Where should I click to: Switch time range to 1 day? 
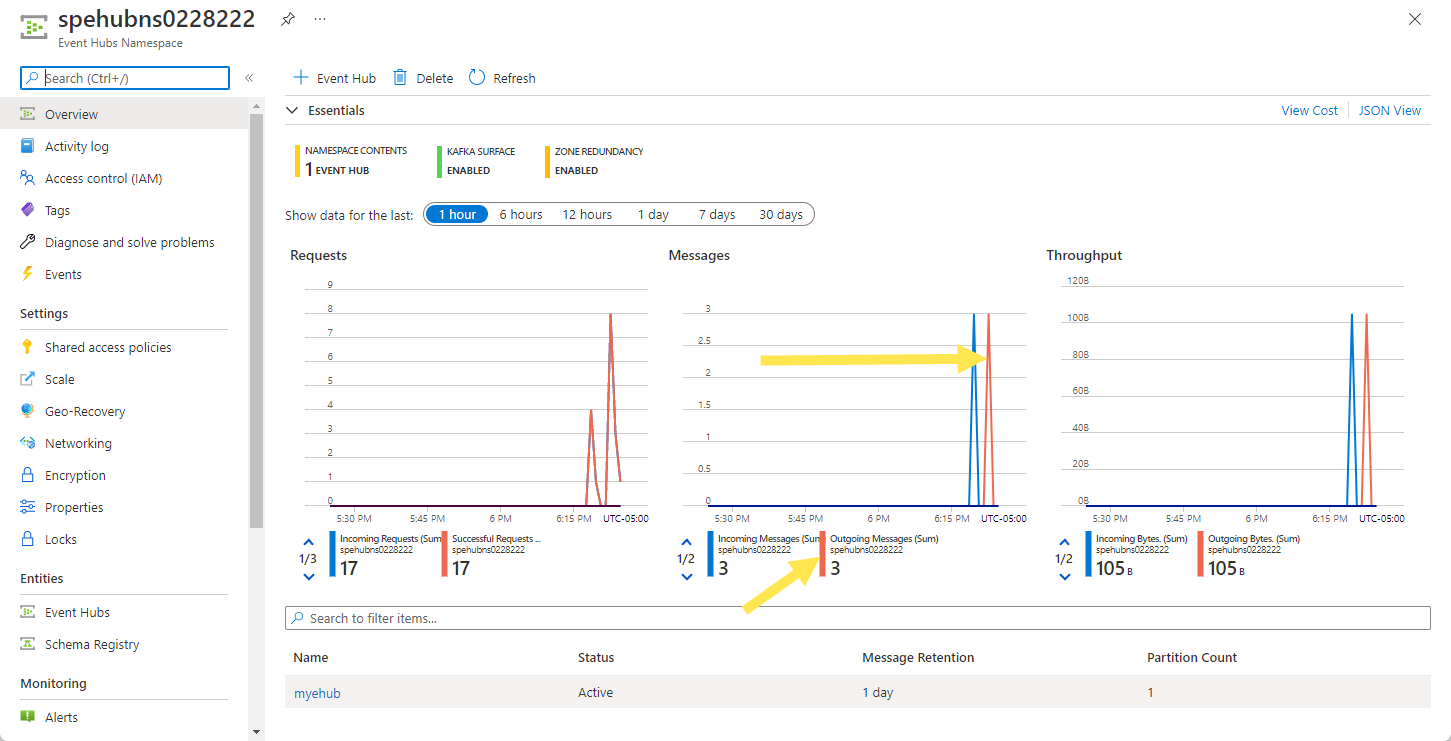[x=653, y=214]
